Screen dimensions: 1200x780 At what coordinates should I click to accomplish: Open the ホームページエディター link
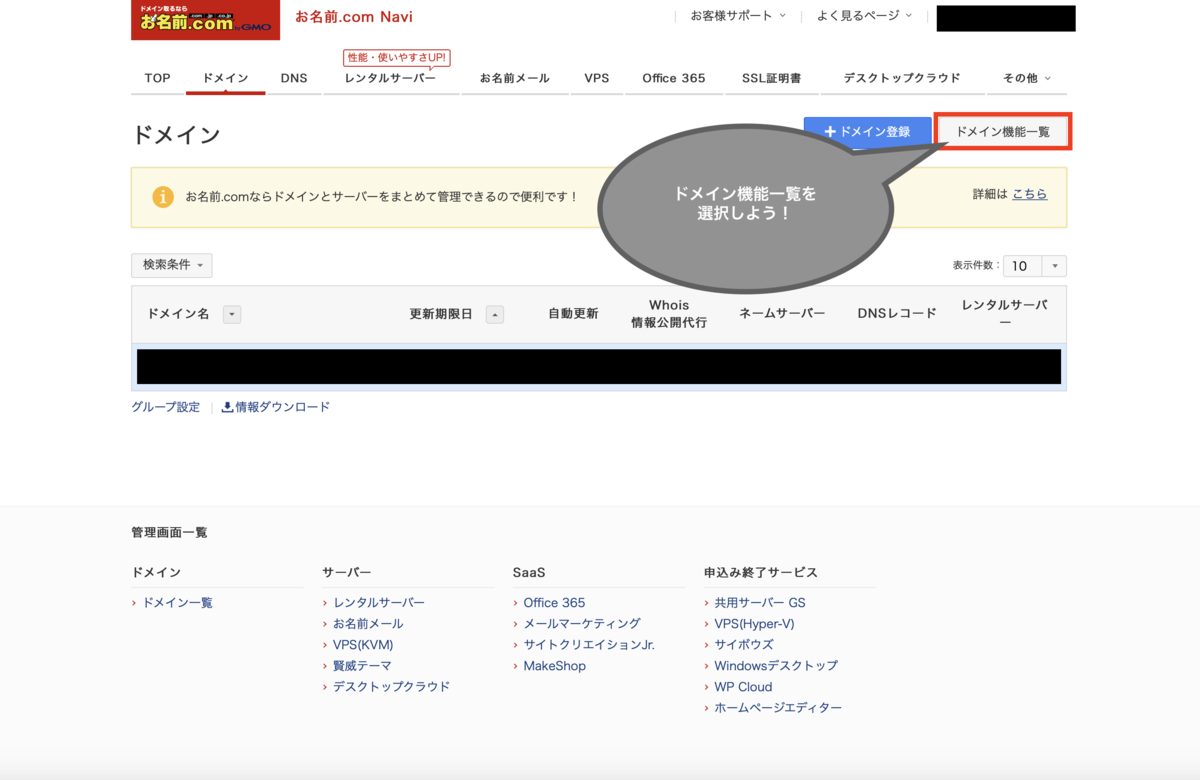coord(778,708)
